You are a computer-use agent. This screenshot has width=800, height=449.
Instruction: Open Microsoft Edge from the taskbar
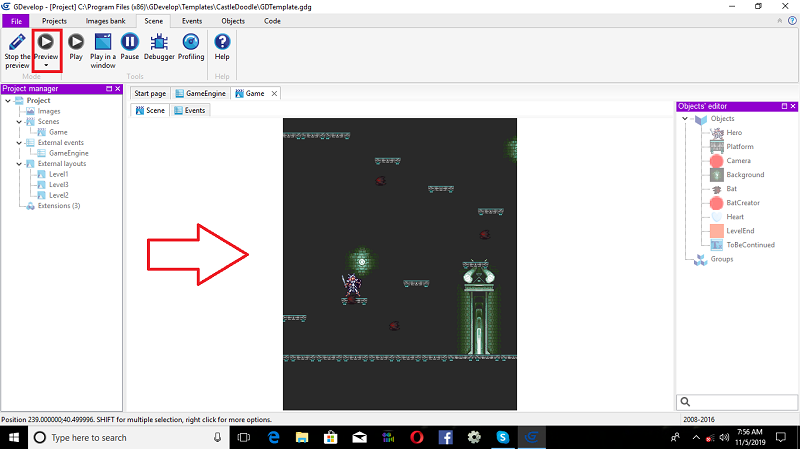click(273, 438)
